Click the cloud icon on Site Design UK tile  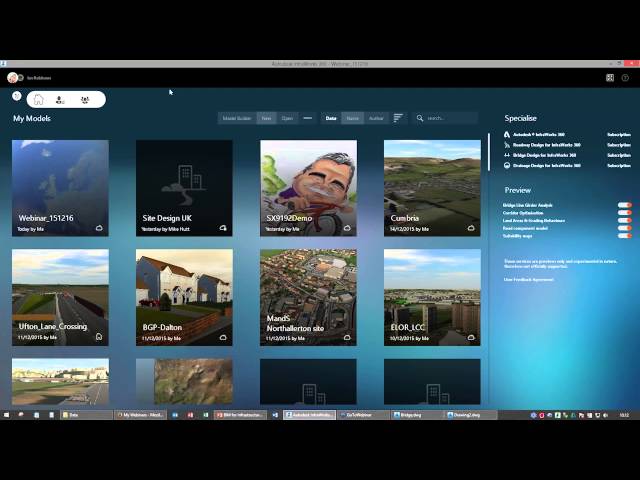(x=223, y=228)
